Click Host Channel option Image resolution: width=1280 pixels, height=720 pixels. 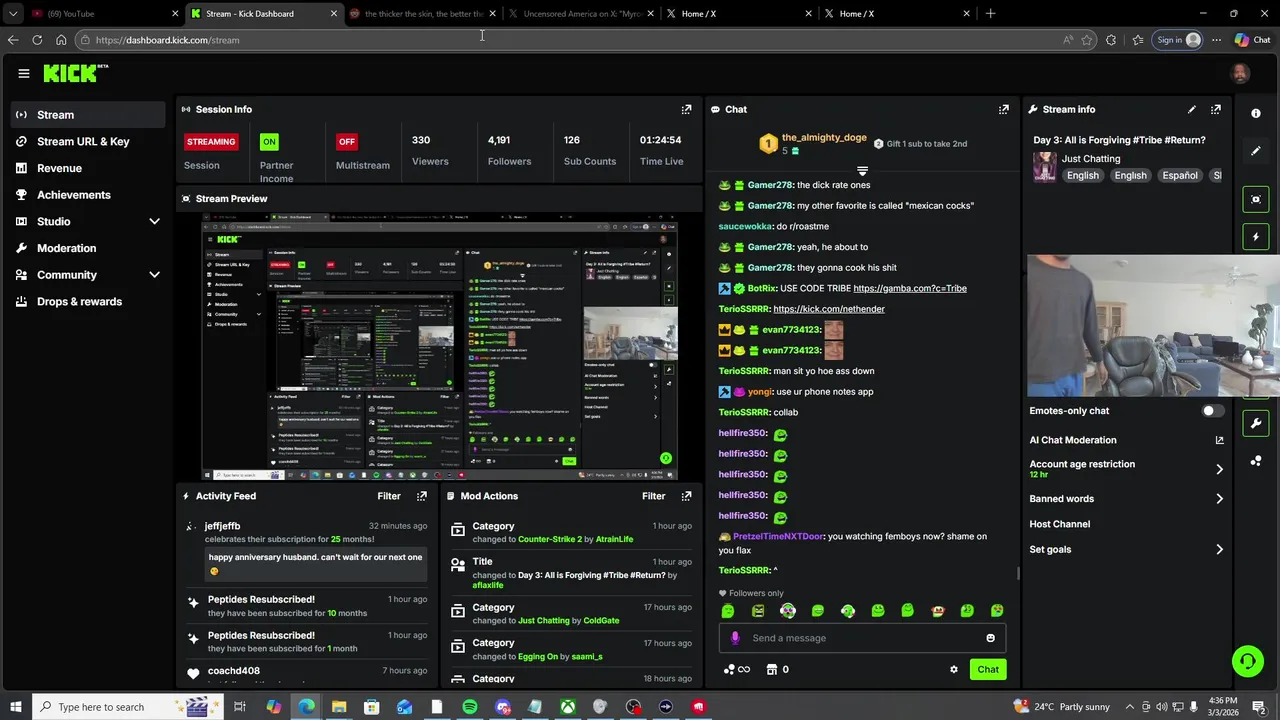(1059, 524)
